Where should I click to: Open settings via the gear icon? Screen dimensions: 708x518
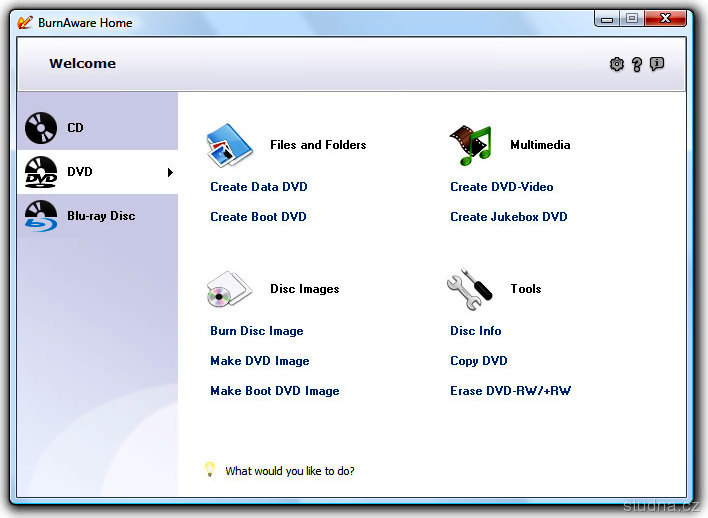coord(617,64)
